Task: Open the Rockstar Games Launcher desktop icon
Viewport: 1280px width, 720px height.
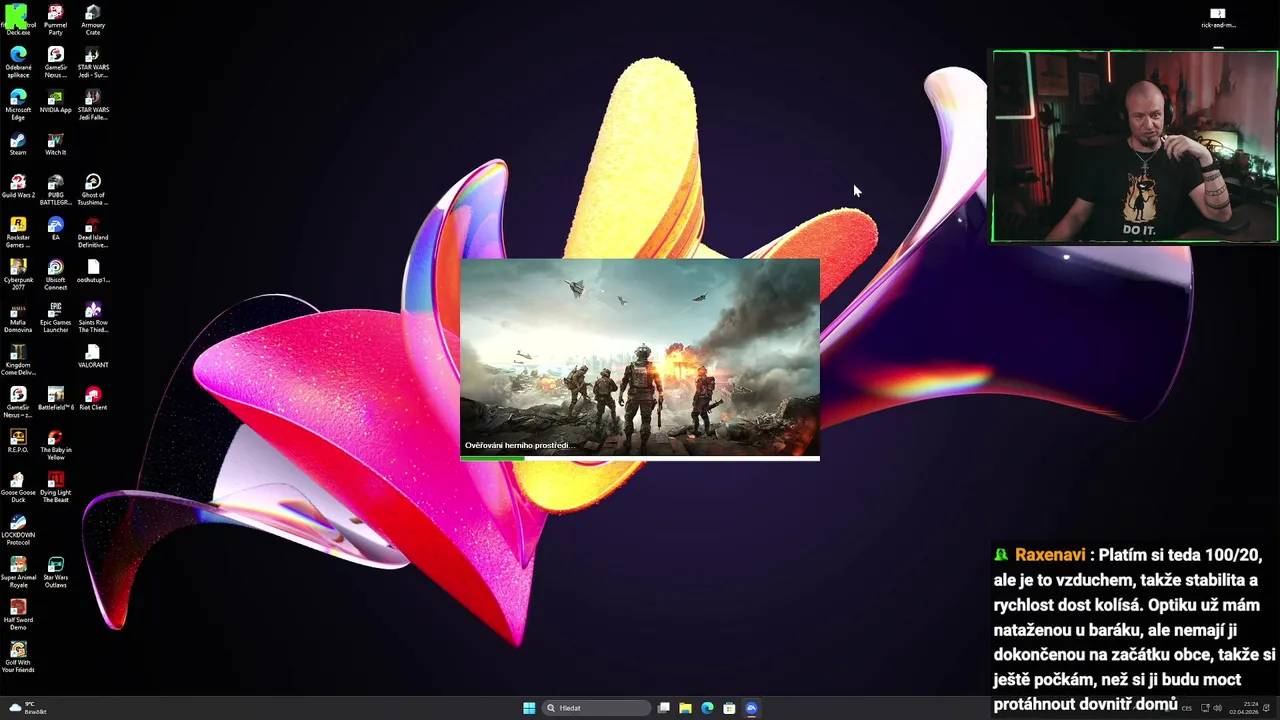Action: pyautogui.click(x=18, y=232)
